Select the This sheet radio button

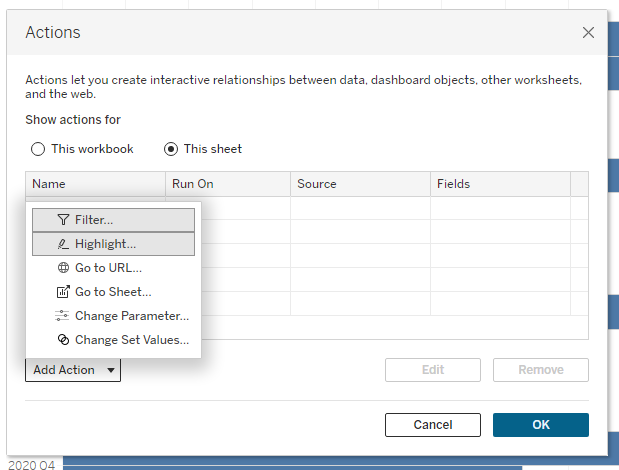pos(171,149)
